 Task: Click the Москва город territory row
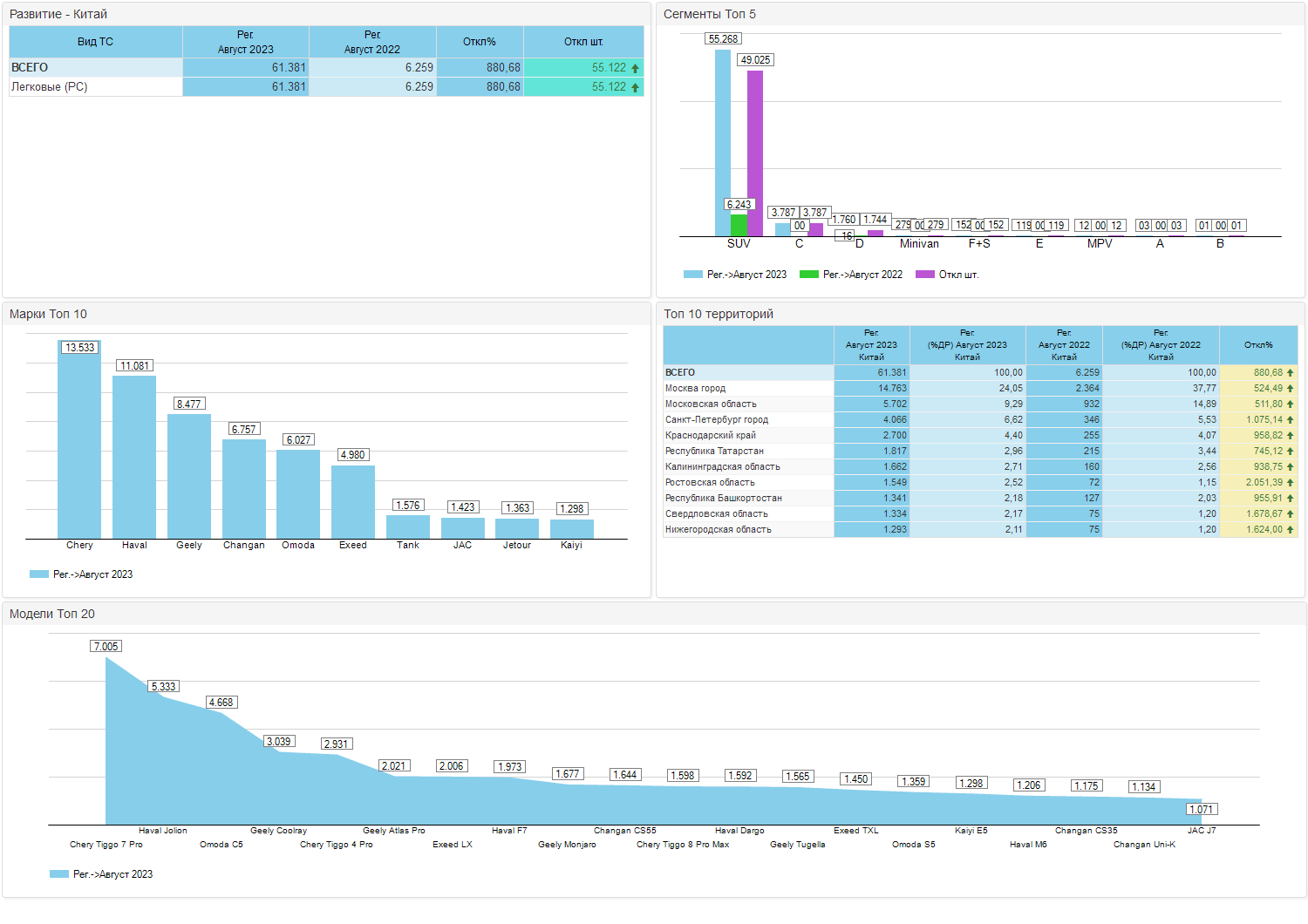[980, 389]
